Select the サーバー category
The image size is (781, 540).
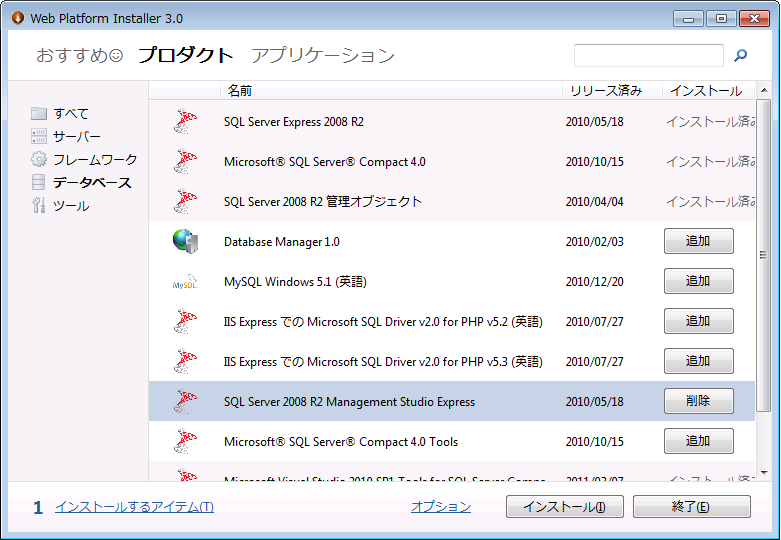click(77, 136)
